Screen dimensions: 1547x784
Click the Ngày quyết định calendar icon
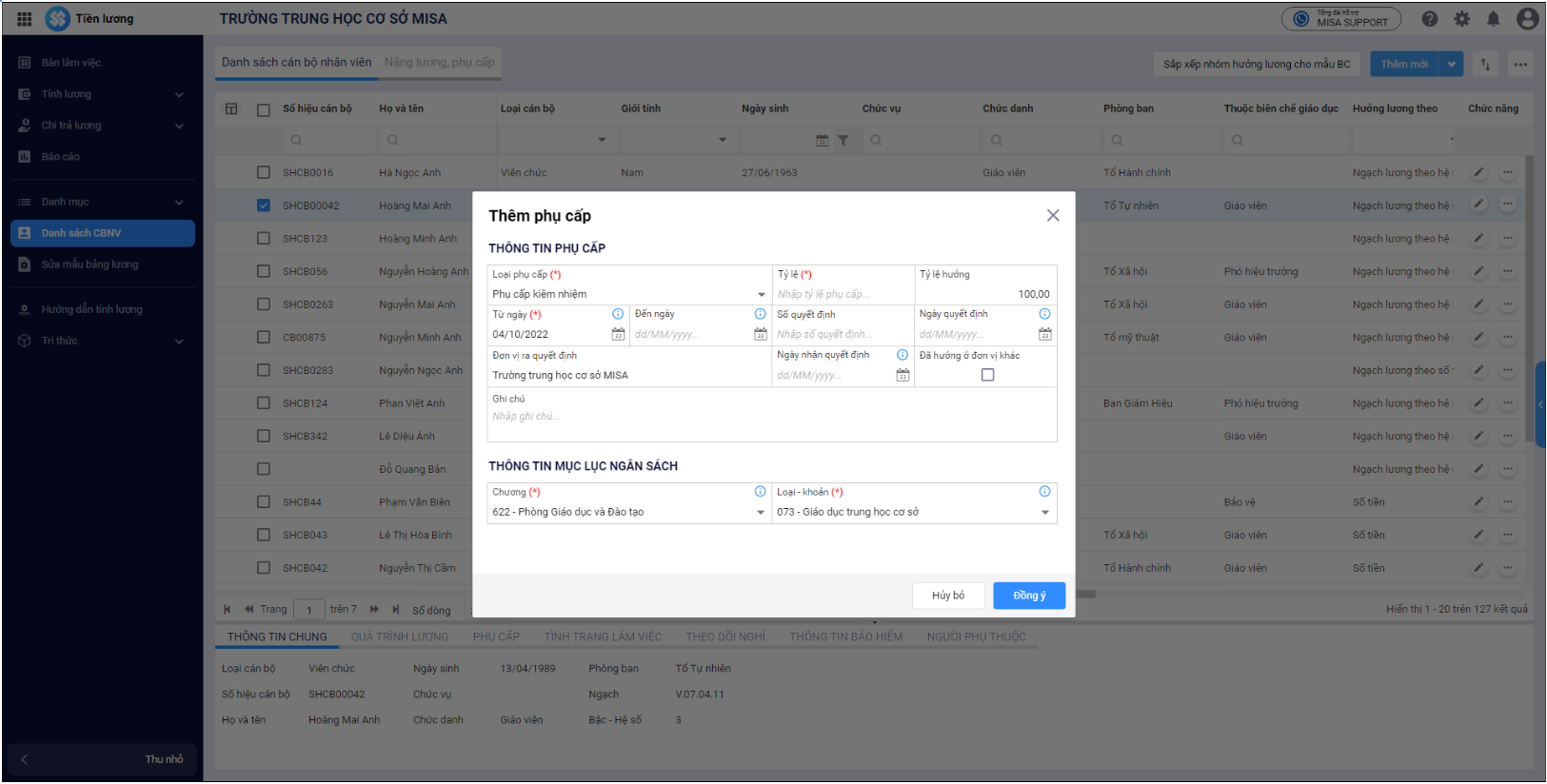1044,335
